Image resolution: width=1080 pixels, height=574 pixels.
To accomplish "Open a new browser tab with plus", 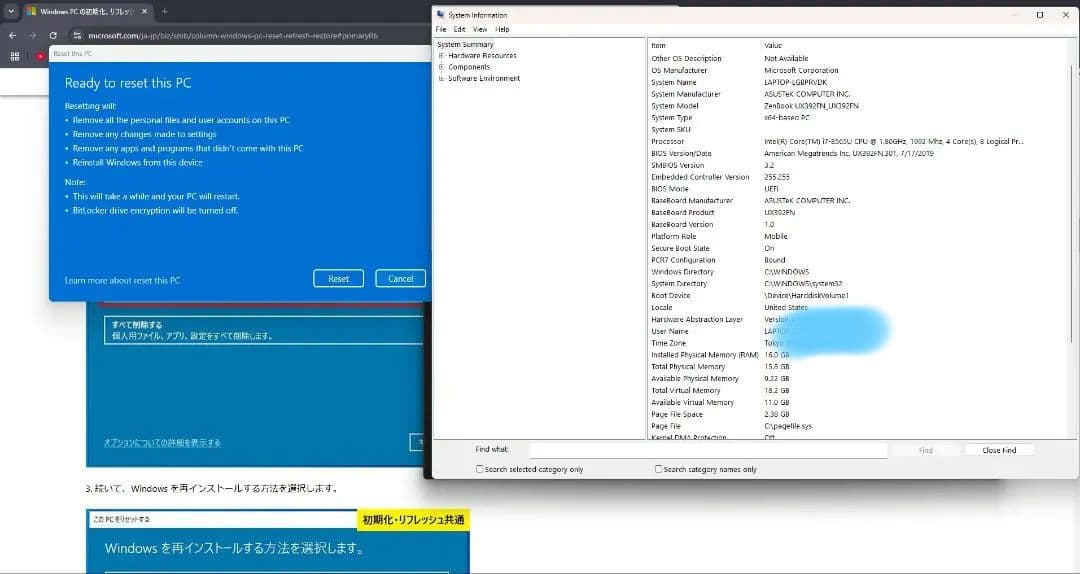I will pyautogui.click(x=165, y=11).
